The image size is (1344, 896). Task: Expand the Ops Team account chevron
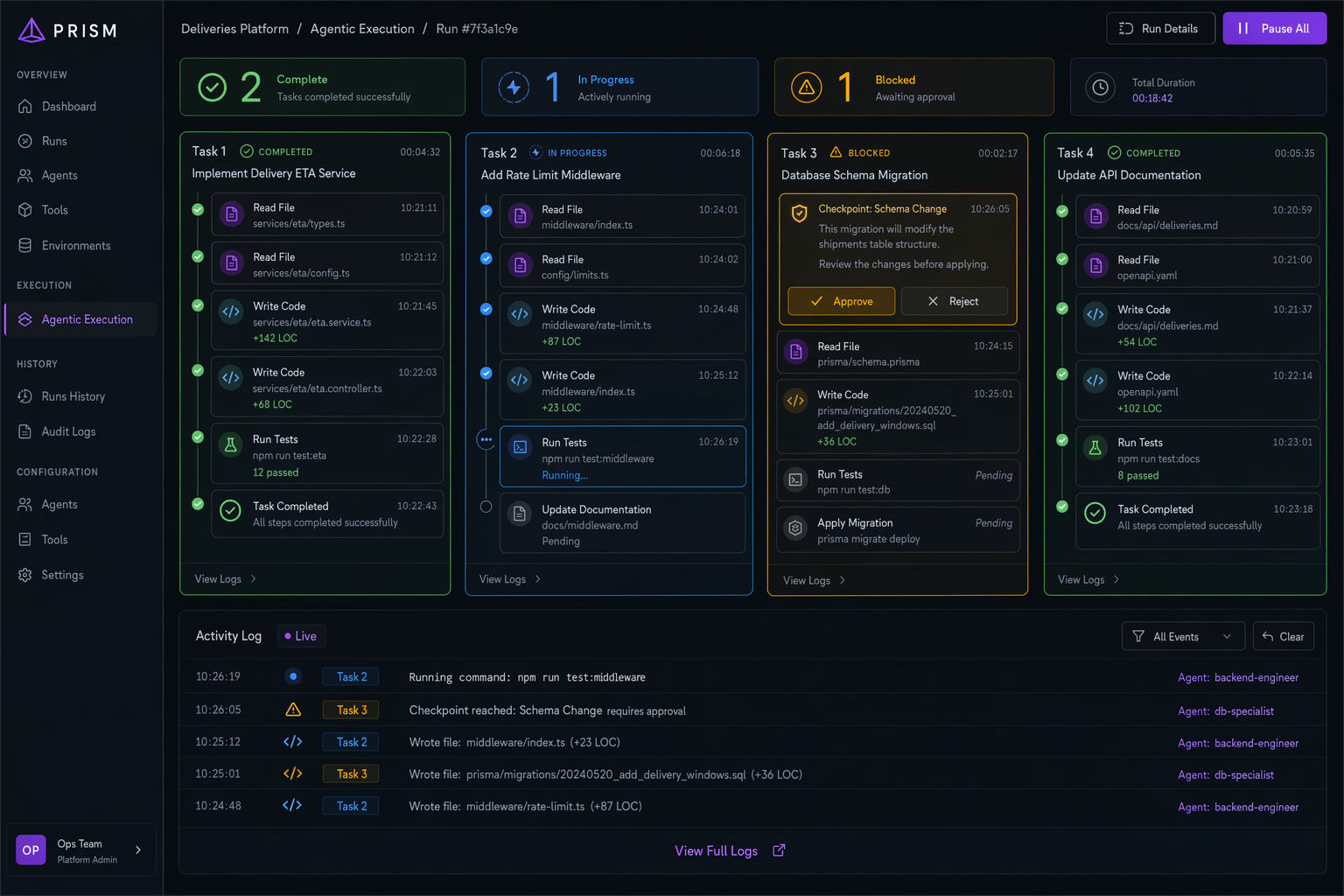[x=138, y=850]
